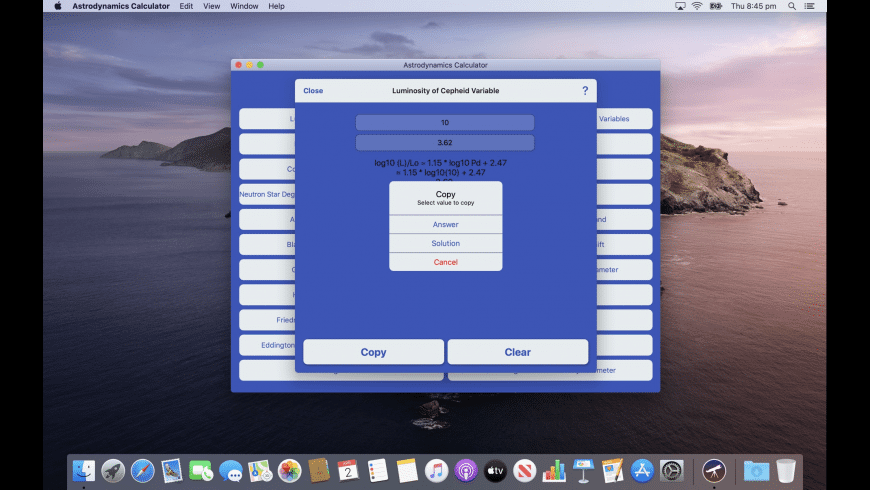Open Astrodynamics Calculator app menu
Viewport: 870px width, 490px height.
click(x=121, y=6)
